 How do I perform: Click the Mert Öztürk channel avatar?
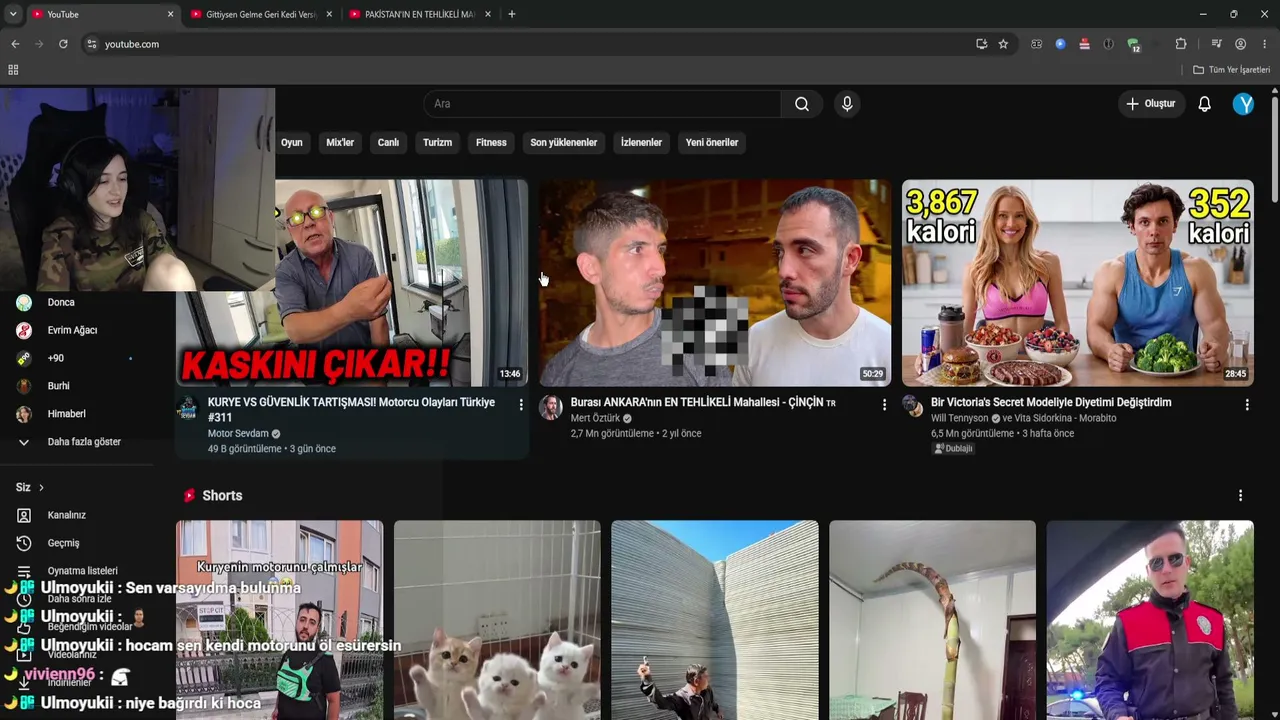[551, 407]
